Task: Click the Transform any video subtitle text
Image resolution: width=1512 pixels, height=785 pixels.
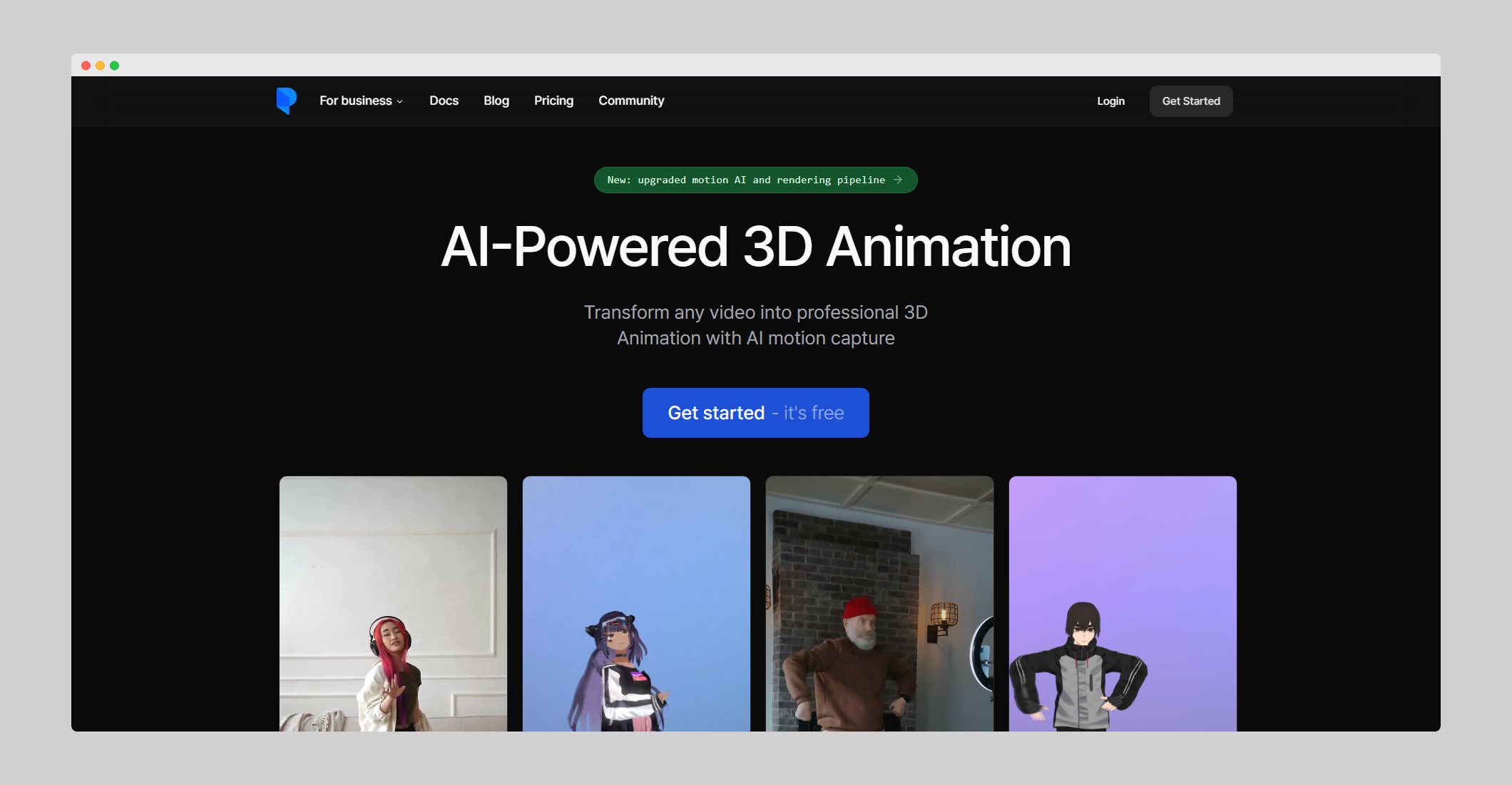Action: coord(756,325)
